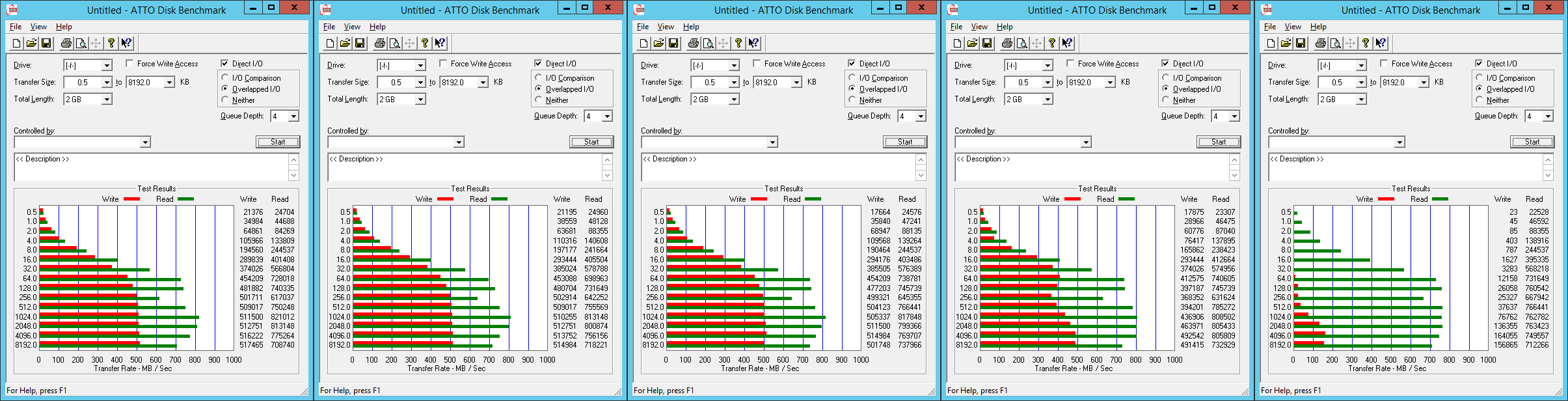Open View menu in fifth ATTO window
The height and width of the screenshot is (401, 1568).
[1293, 27]
